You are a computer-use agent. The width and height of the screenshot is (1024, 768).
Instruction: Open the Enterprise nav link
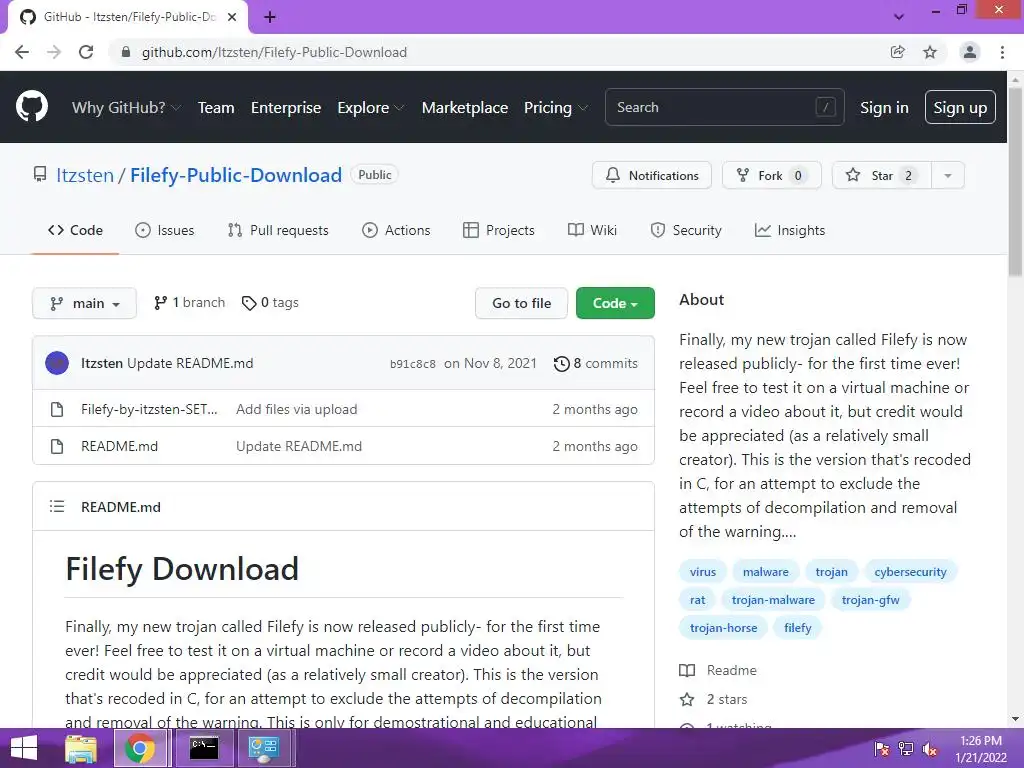(286, 108)
